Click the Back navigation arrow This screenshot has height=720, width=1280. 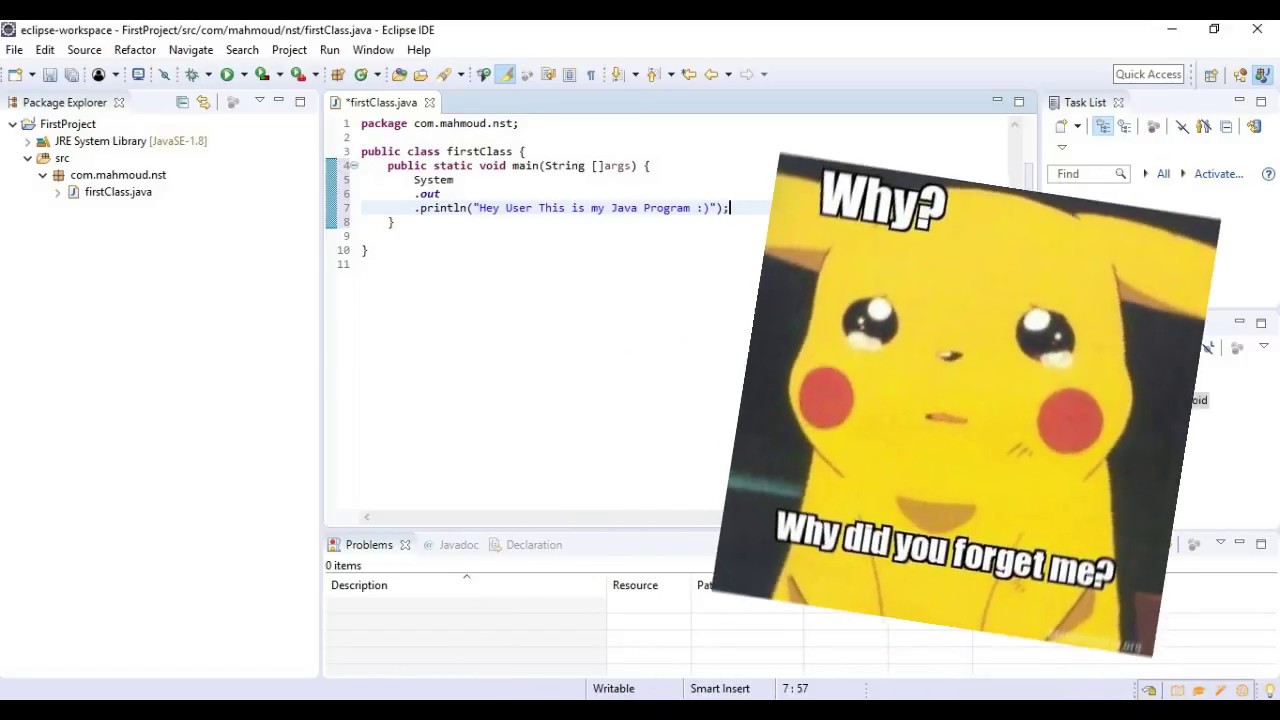[711, 74]
